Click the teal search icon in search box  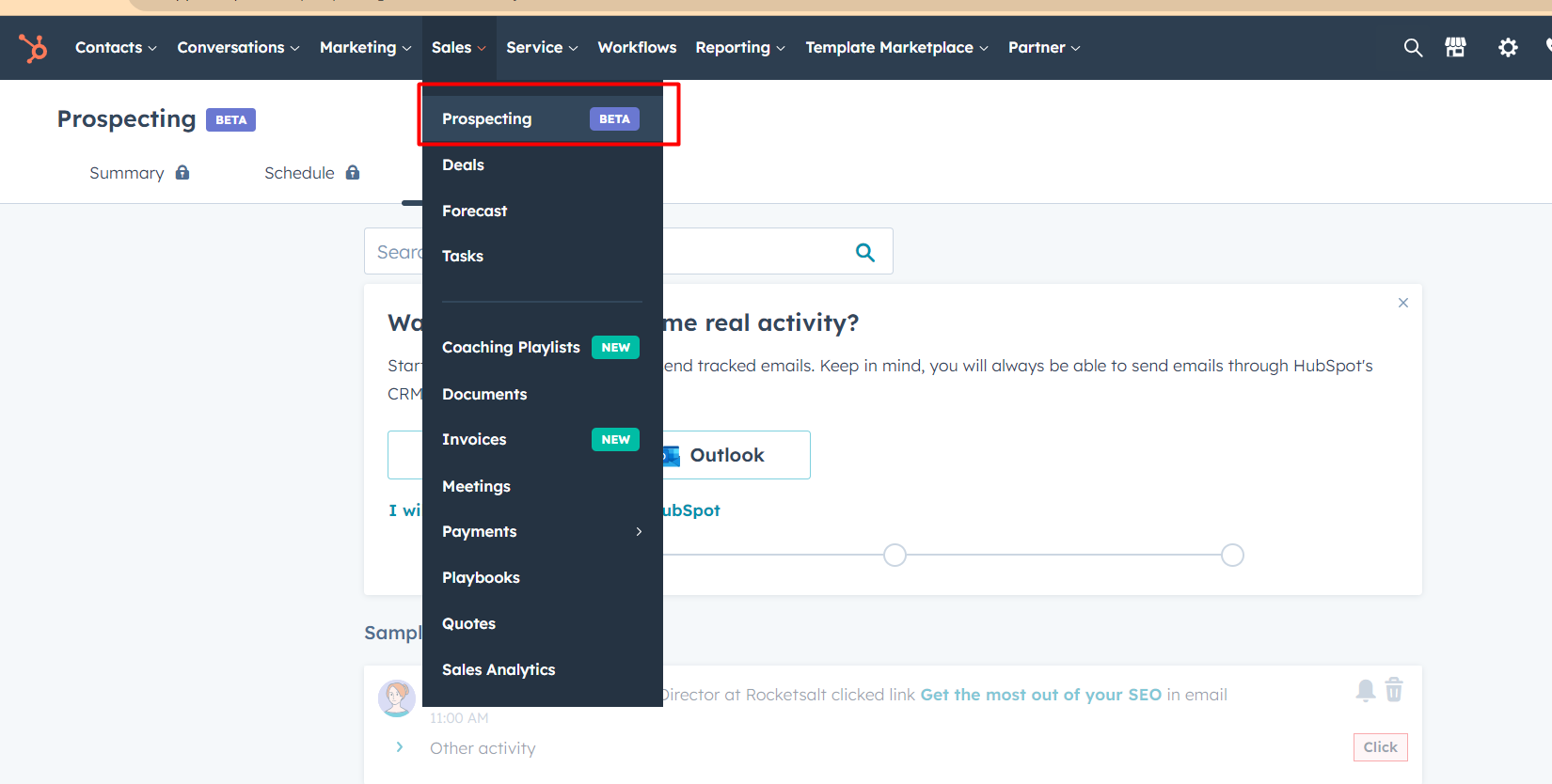click(865, 252)
